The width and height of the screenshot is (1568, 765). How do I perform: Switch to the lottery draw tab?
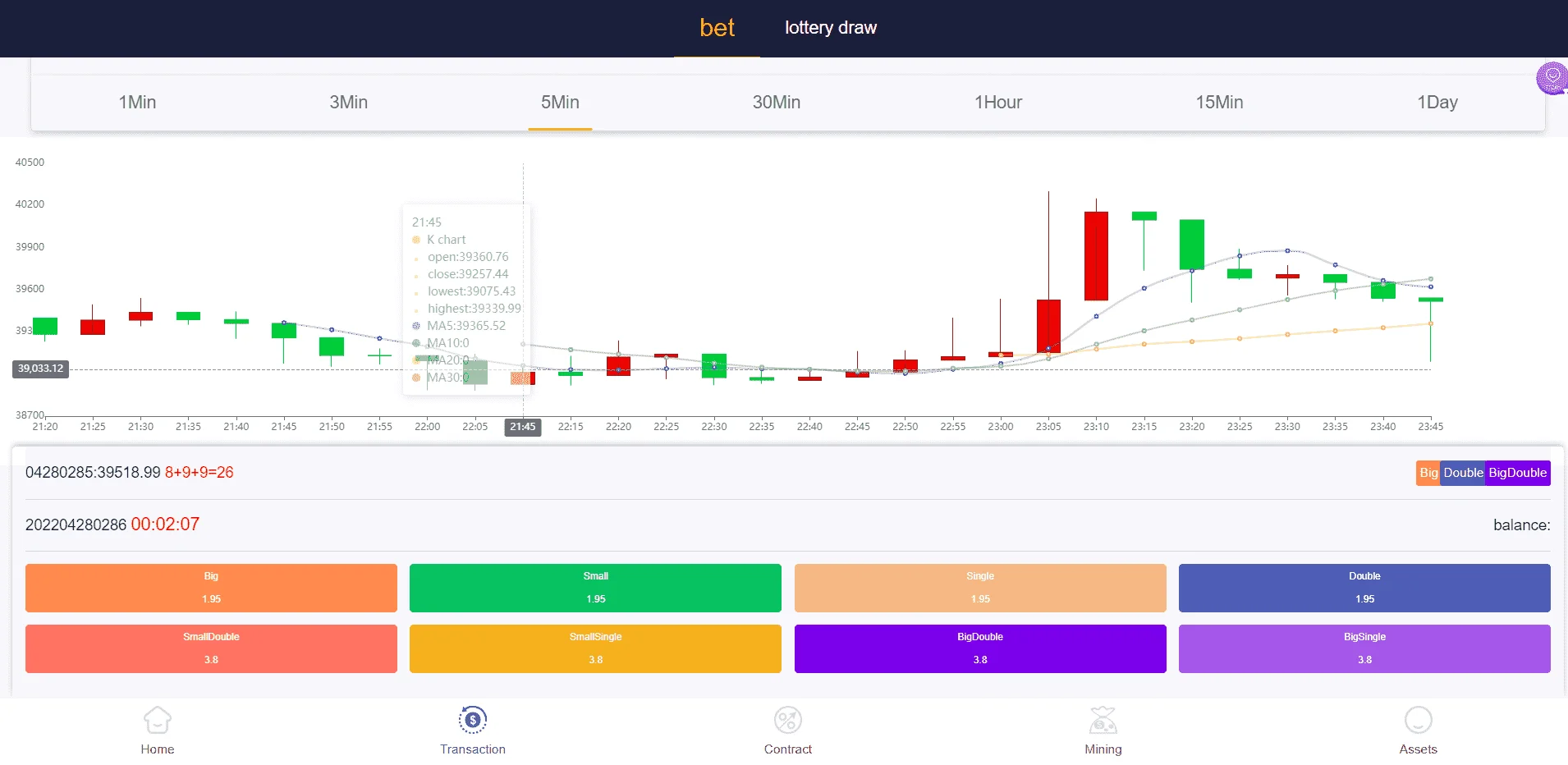click(831, 28)
